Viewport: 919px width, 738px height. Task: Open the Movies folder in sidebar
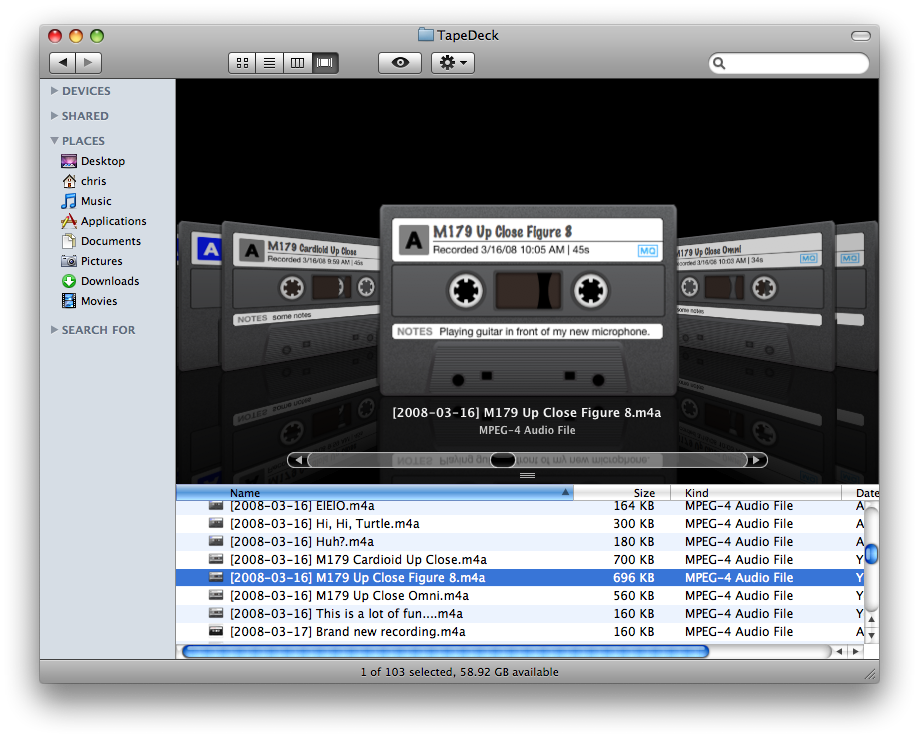coord(89,301)
